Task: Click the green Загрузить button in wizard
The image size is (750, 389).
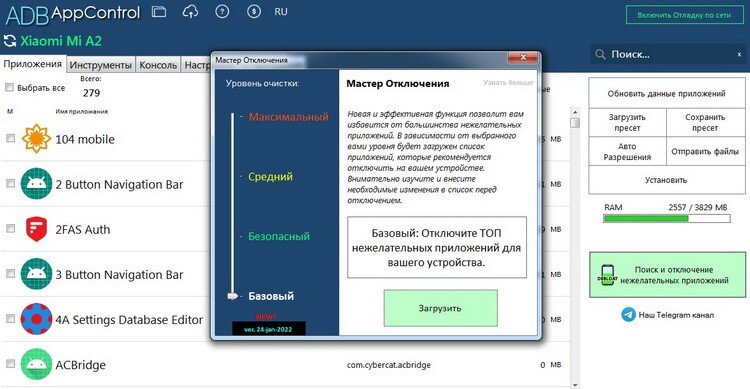Action: tap(441, 308)
